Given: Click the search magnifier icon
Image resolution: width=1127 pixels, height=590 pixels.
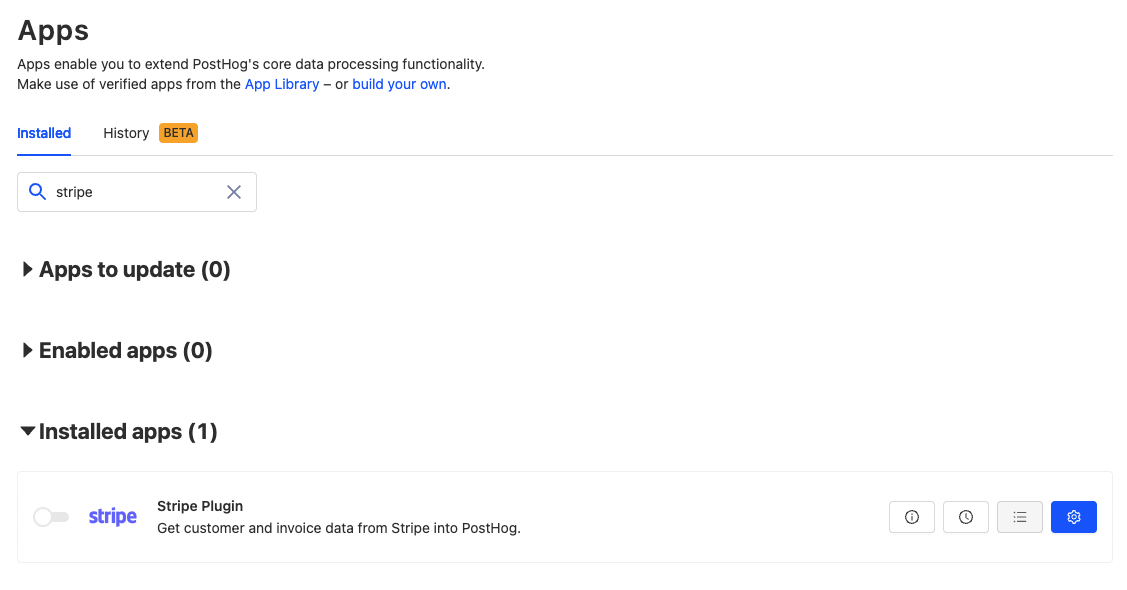Looking at the screenshot, I should pyautogui.click(x=38, y=191).
